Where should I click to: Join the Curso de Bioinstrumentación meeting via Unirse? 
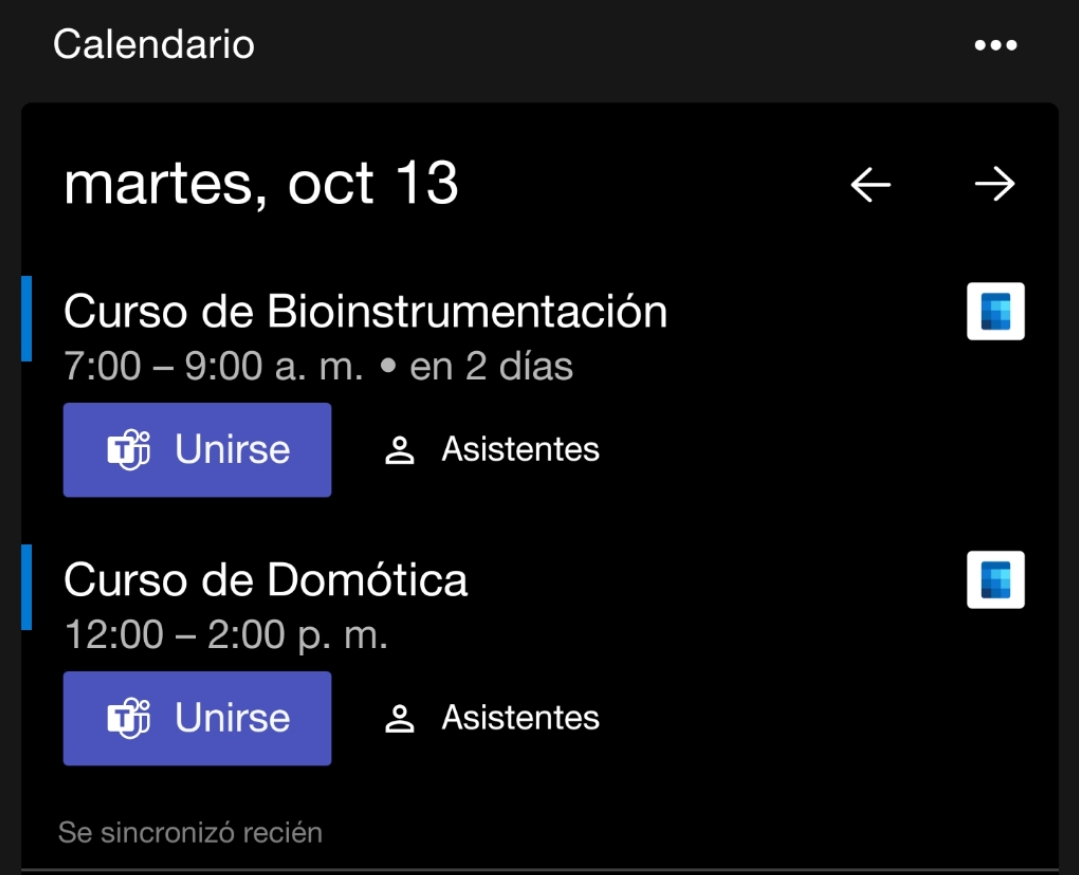point(196,449)
